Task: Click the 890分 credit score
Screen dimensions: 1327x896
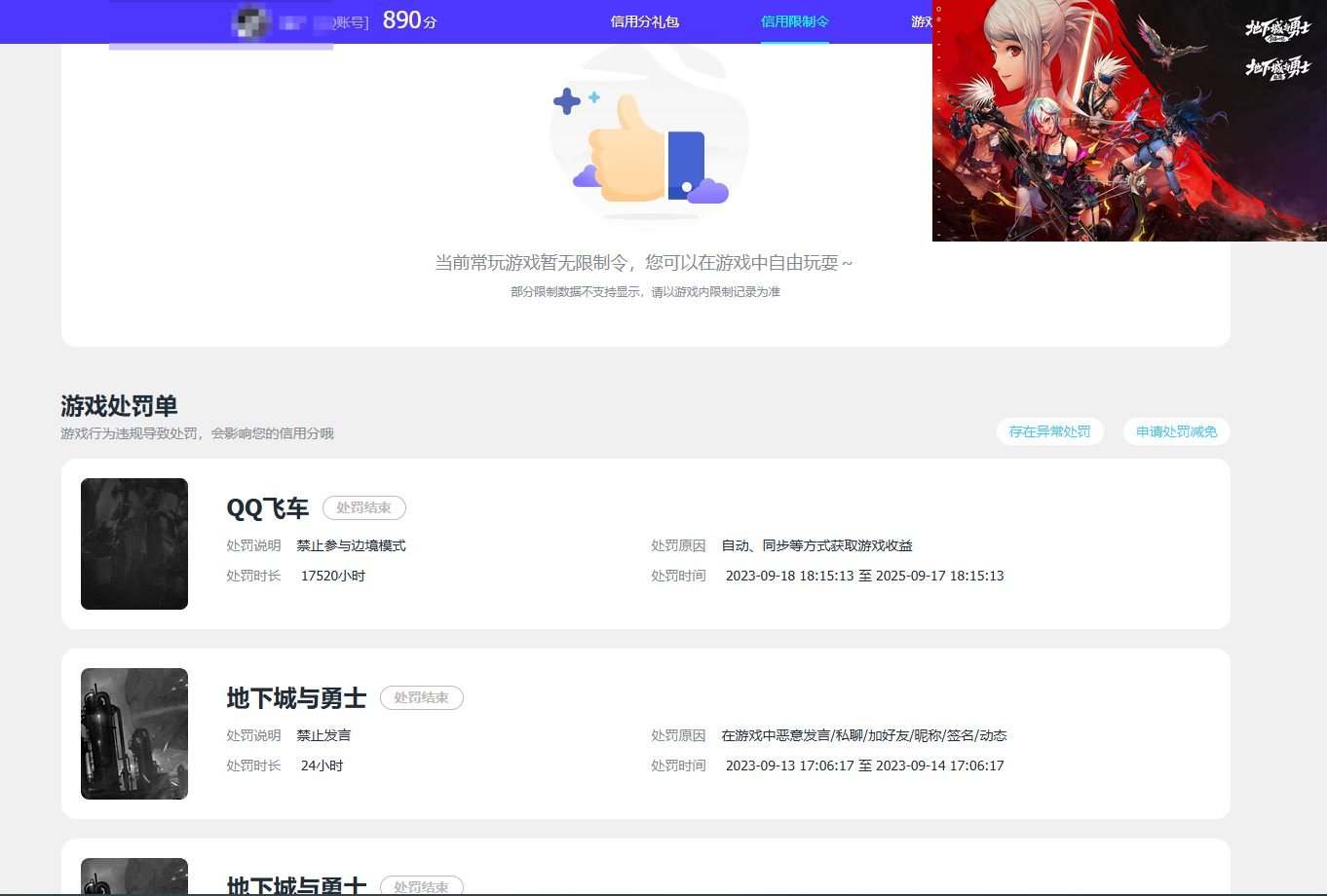Action: pos(409,20)
